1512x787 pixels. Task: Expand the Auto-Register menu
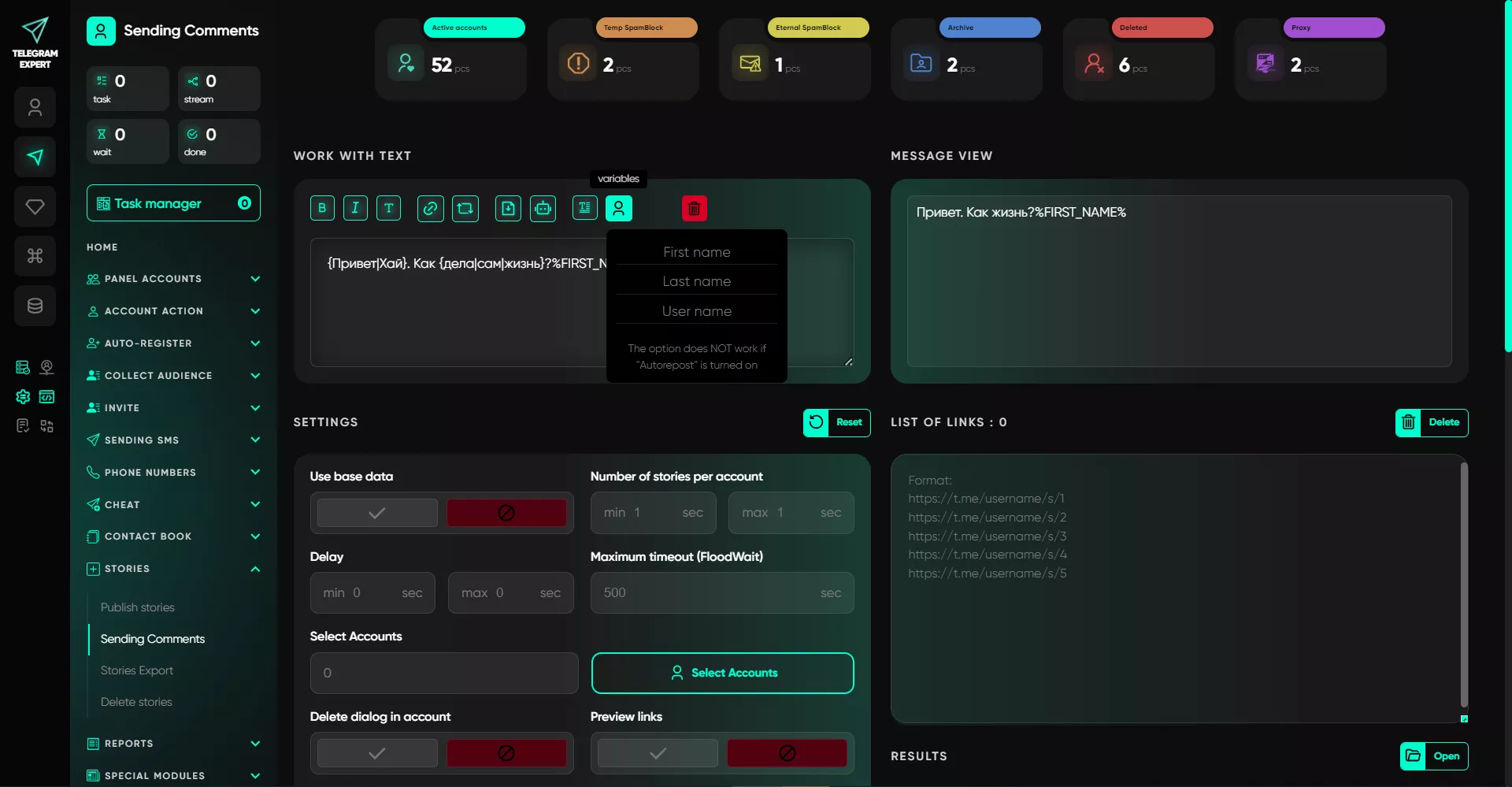pyautogui.click(x=173, y=343)
